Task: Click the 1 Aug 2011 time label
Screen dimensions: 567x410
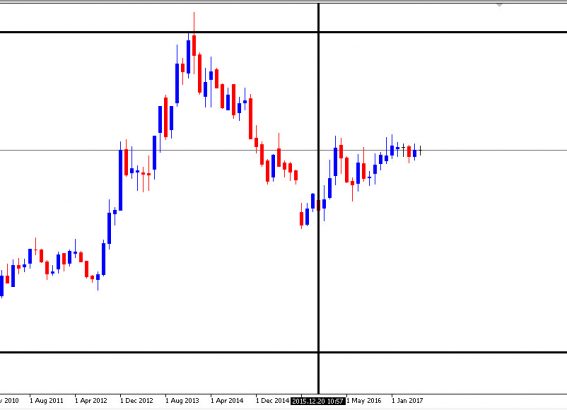Action: (x=46, y=401)
